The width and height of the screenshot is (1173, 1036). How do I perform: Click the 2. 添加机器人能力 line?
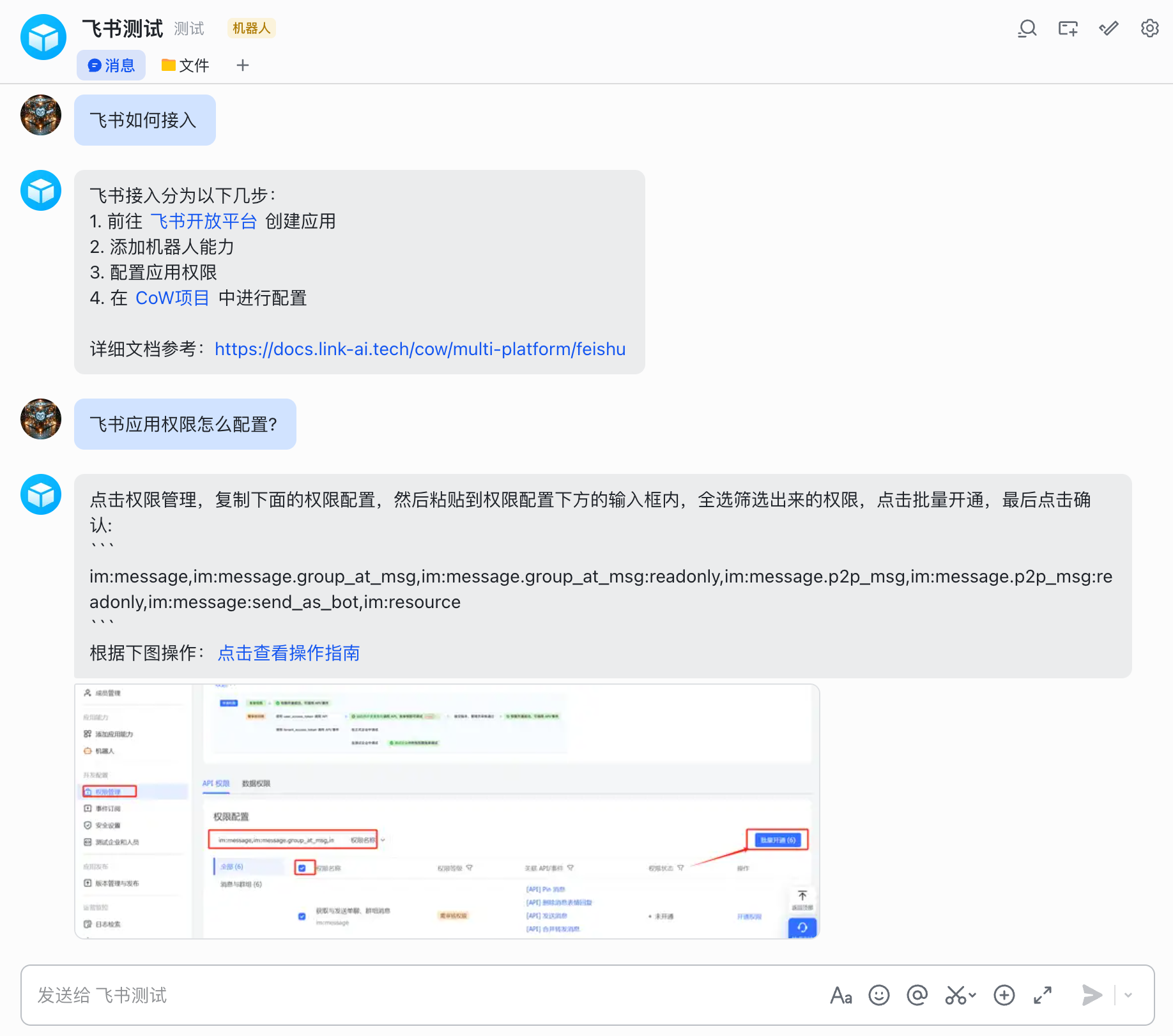tap(162, 247)
